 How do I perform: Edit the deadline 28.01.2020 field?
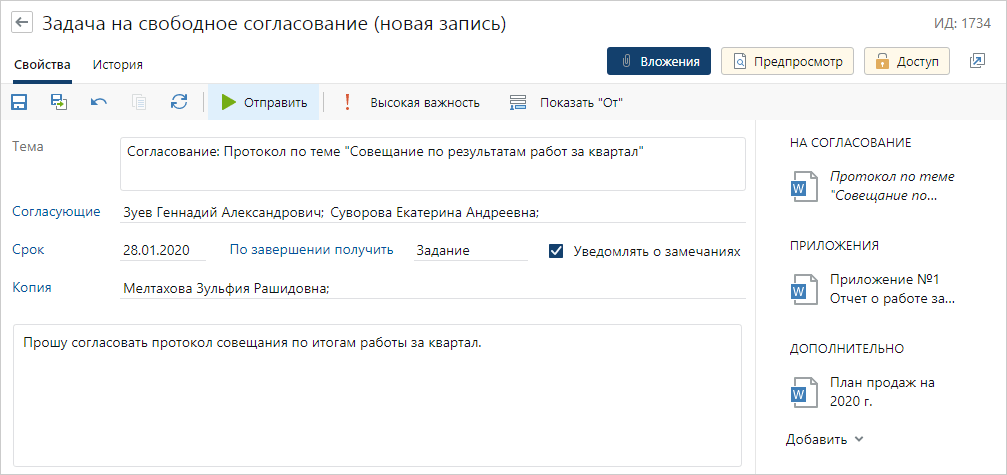pyautogui.click(x=163, y=251)
